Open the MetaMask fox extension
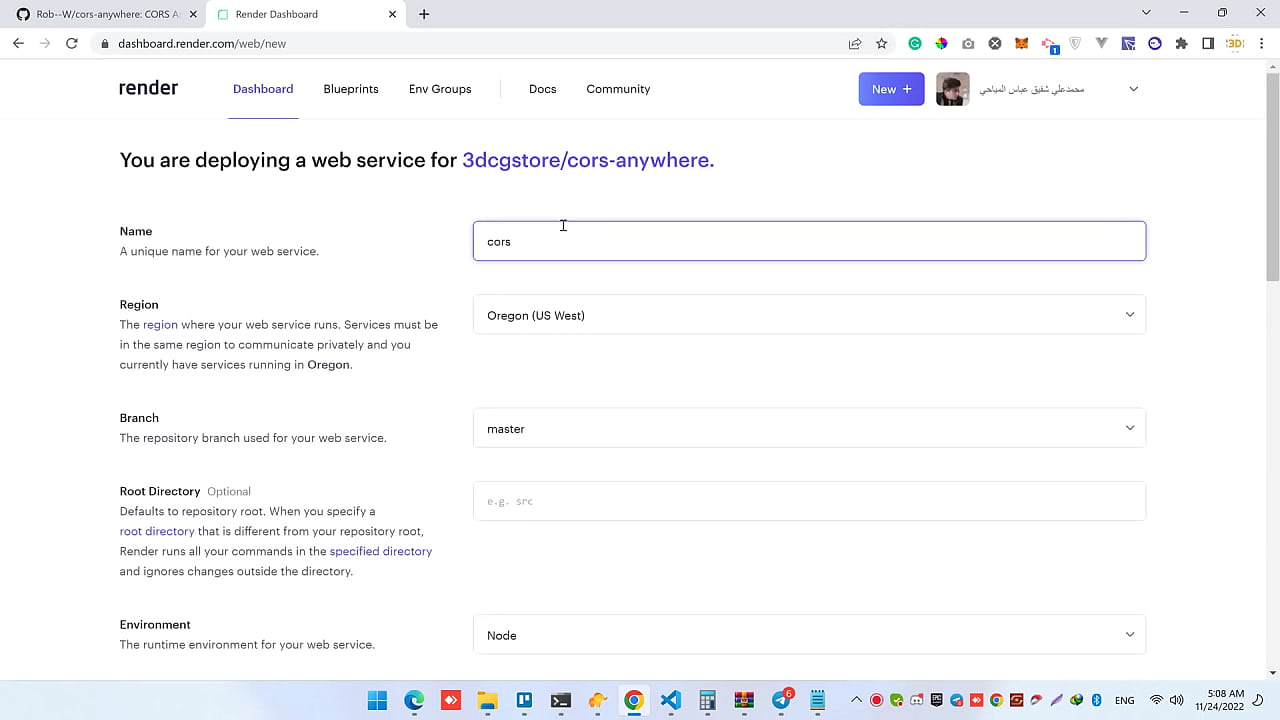1280x720 pixels. pyautogui.click(x=1021, y=43)
